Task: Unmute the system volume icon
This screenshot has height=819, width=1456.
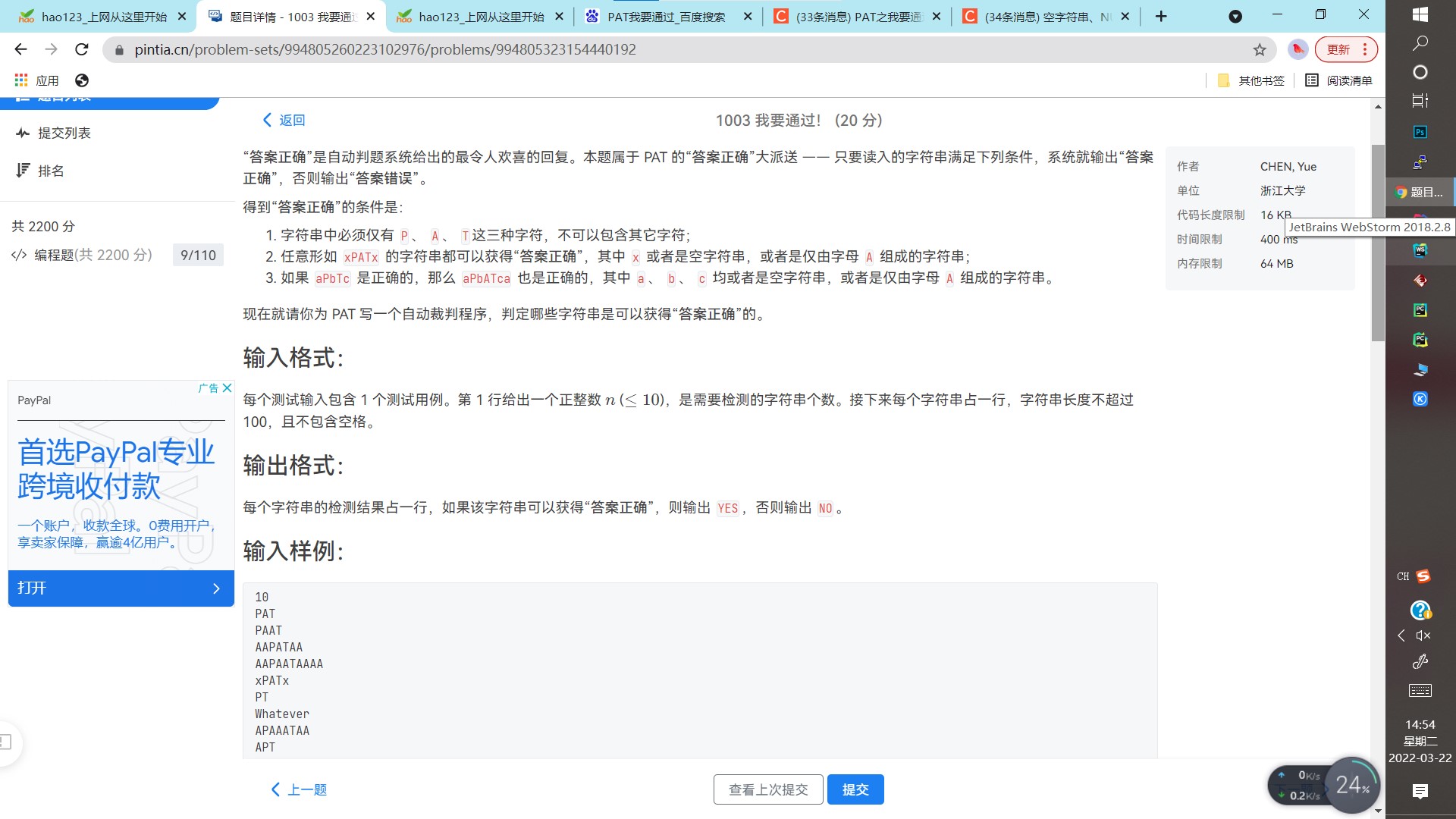Action: tap(1423, 635)
